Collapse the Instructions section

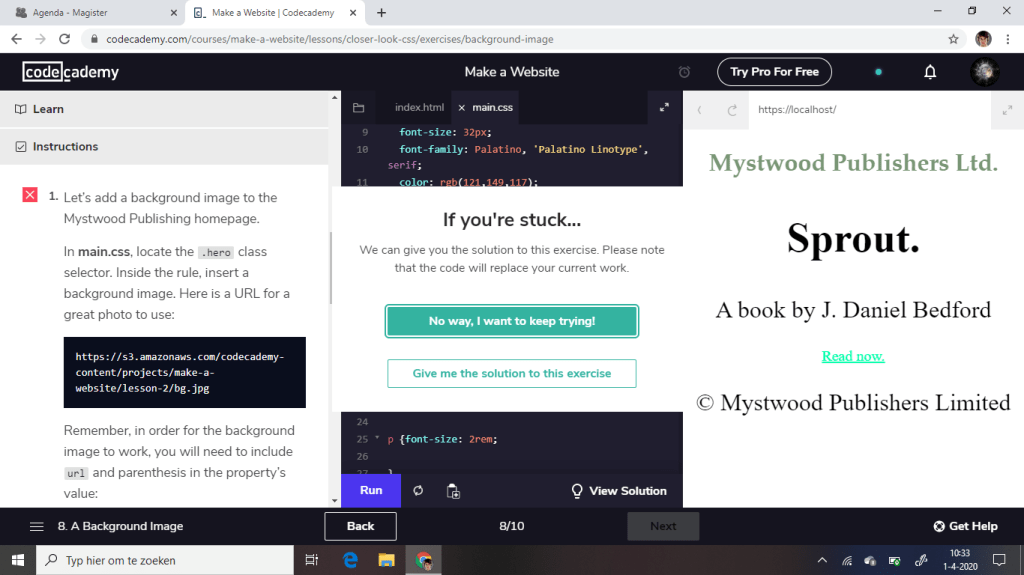coord(65,147)
